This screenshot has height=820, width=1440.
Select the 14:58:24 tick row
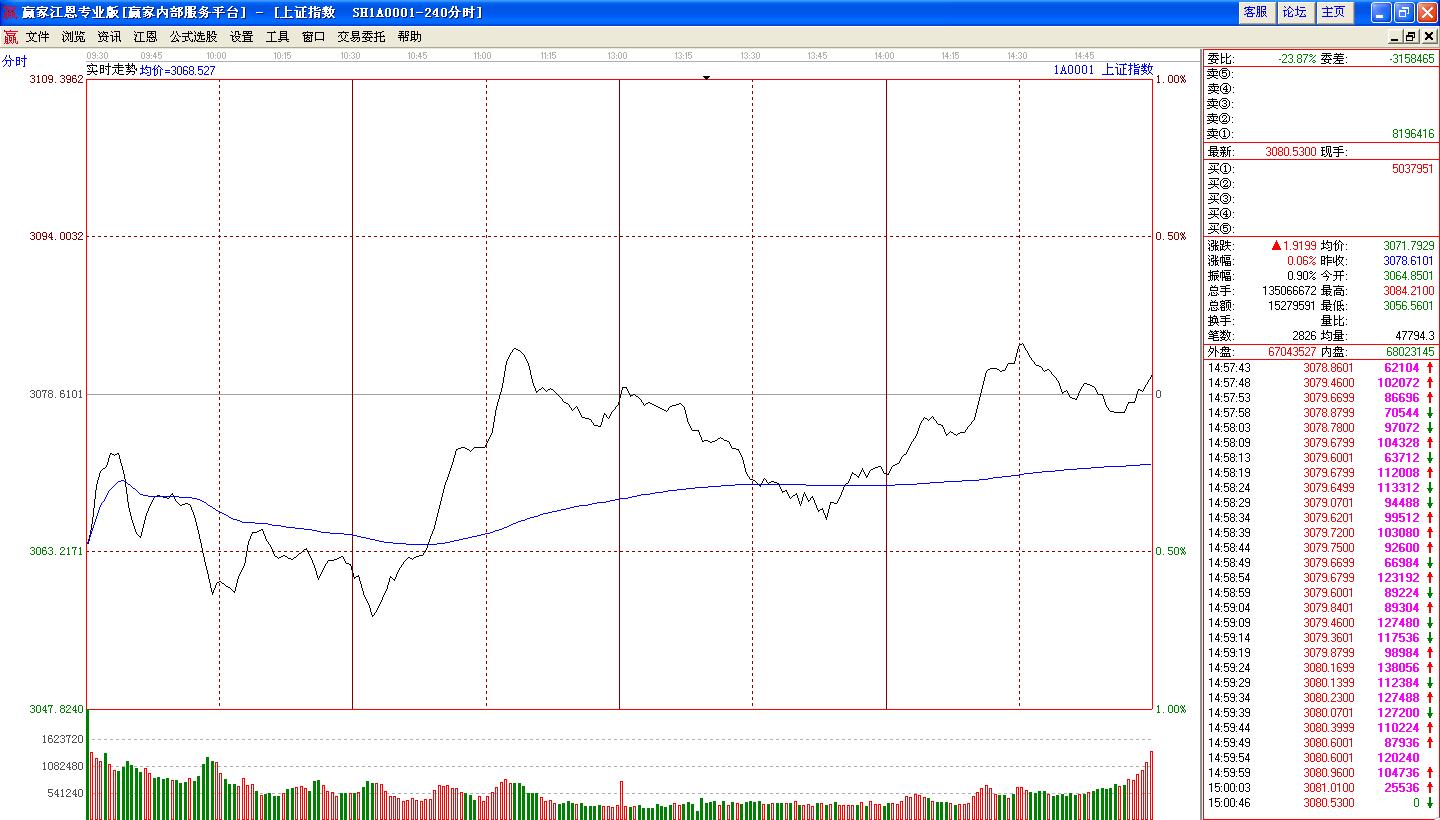pos(1320,488)
